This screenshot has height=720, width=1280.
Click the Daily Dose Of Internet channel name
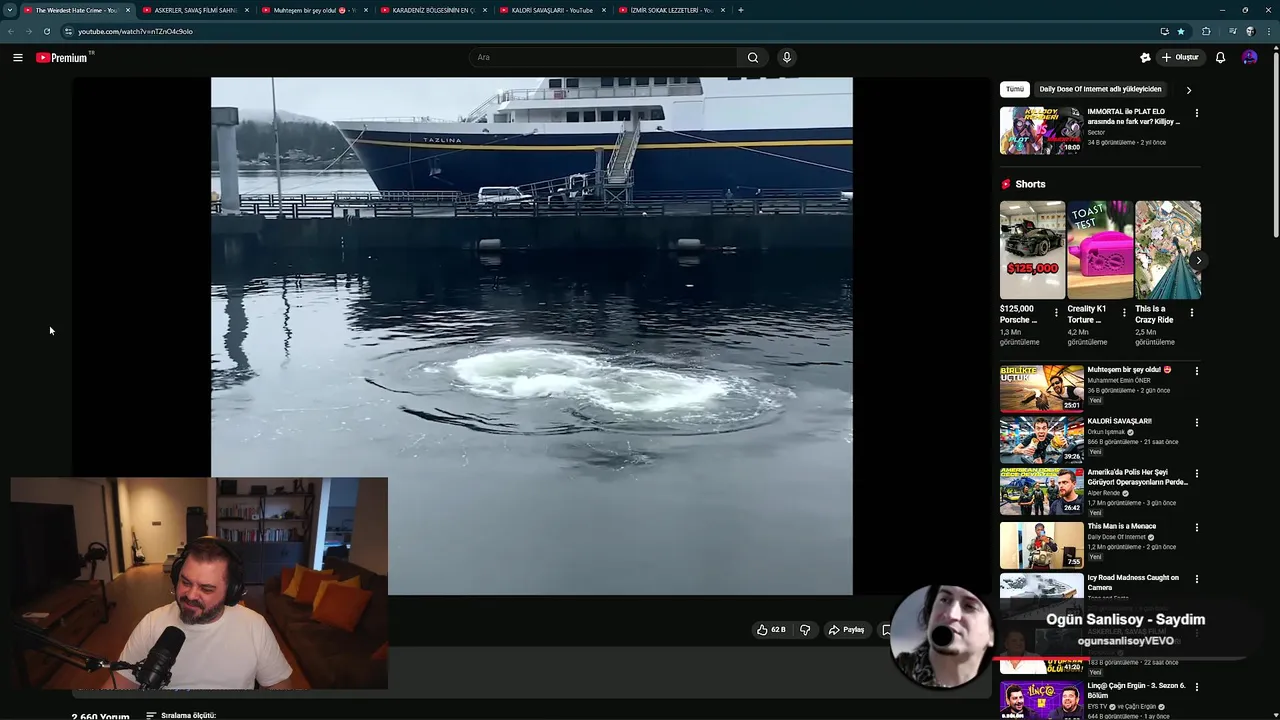pos(1118,537)
